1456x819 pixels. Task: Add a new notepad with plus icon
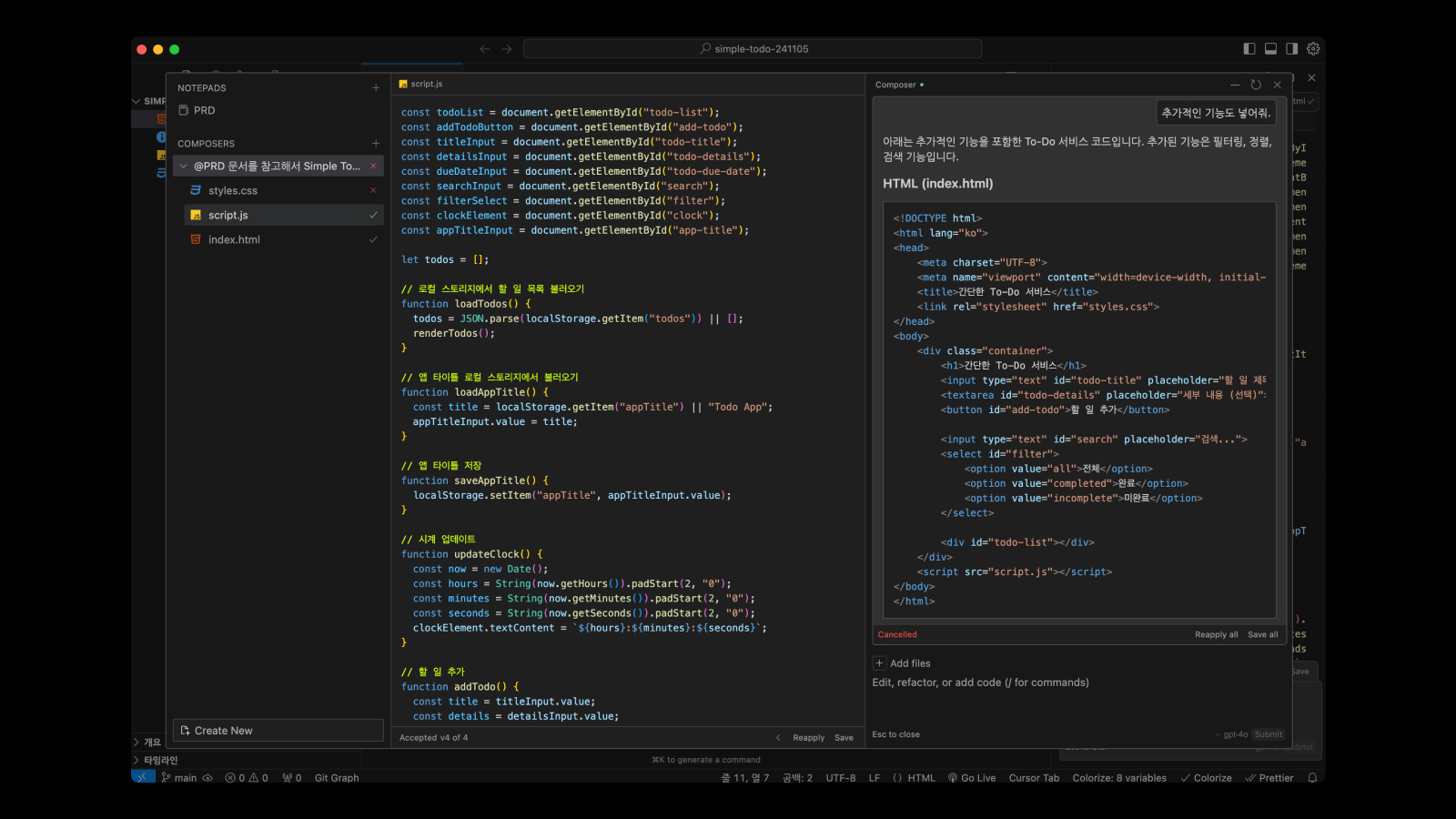point(375,88)
